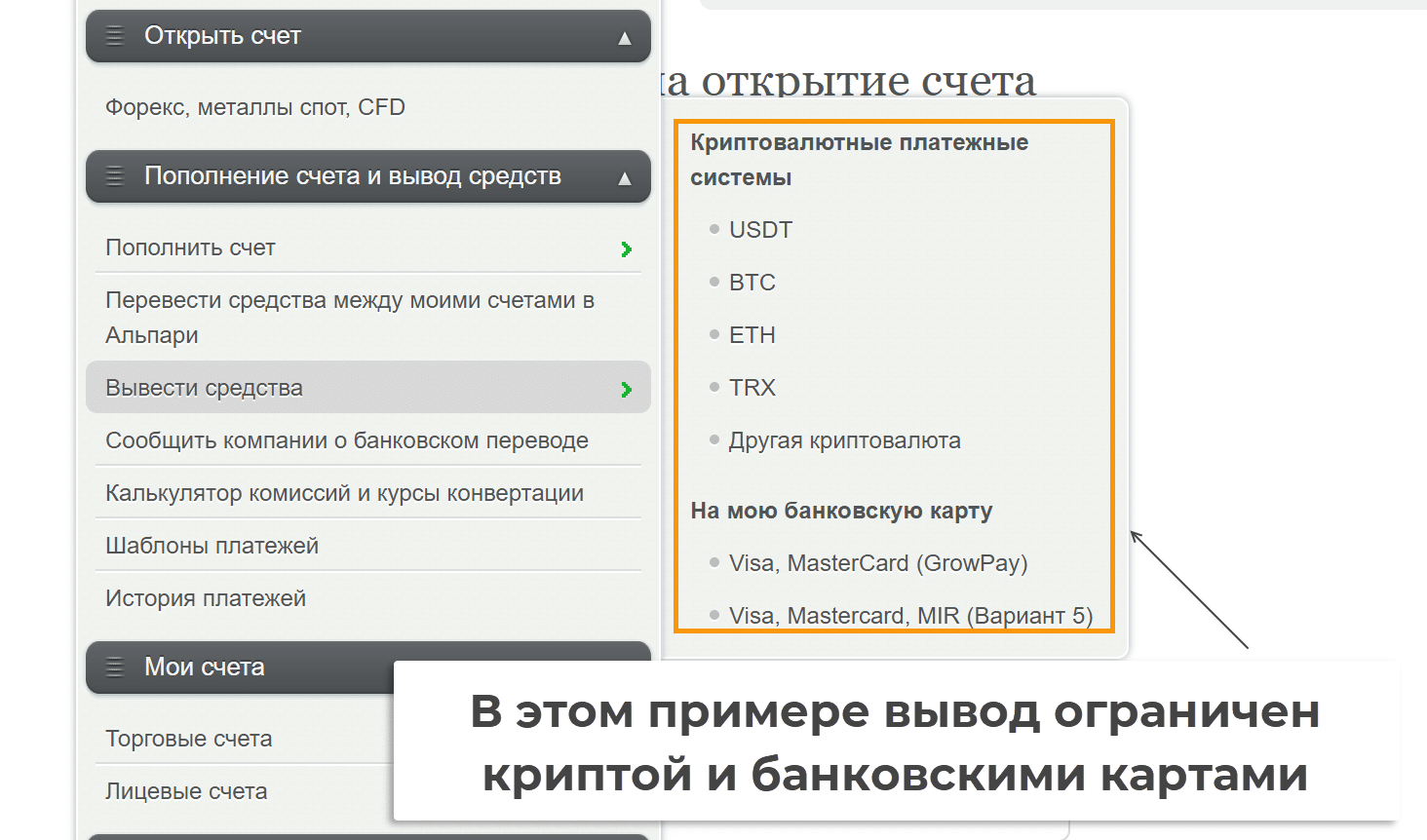Collapse 'Пополнение счета и вывод средств' arrow
Screen dimensions: 1427x840
click(x=625, y=178)
